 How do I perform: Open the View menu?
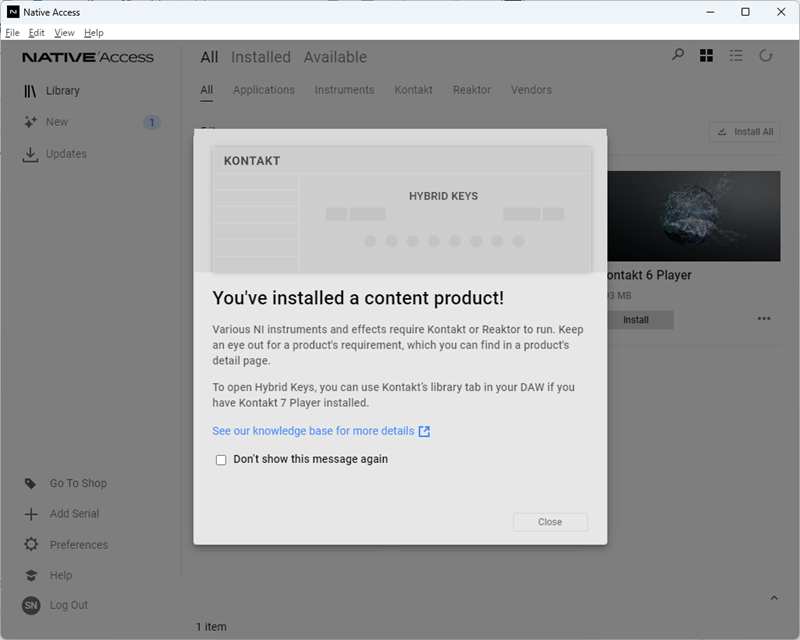click(64, 33)
